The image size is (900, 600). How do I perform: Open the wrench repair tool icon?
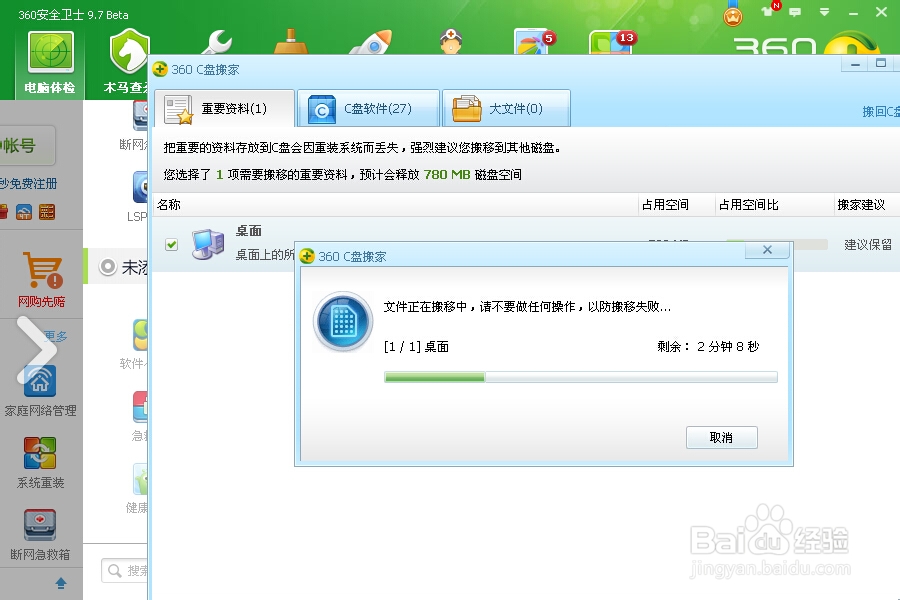pos(216,42)
